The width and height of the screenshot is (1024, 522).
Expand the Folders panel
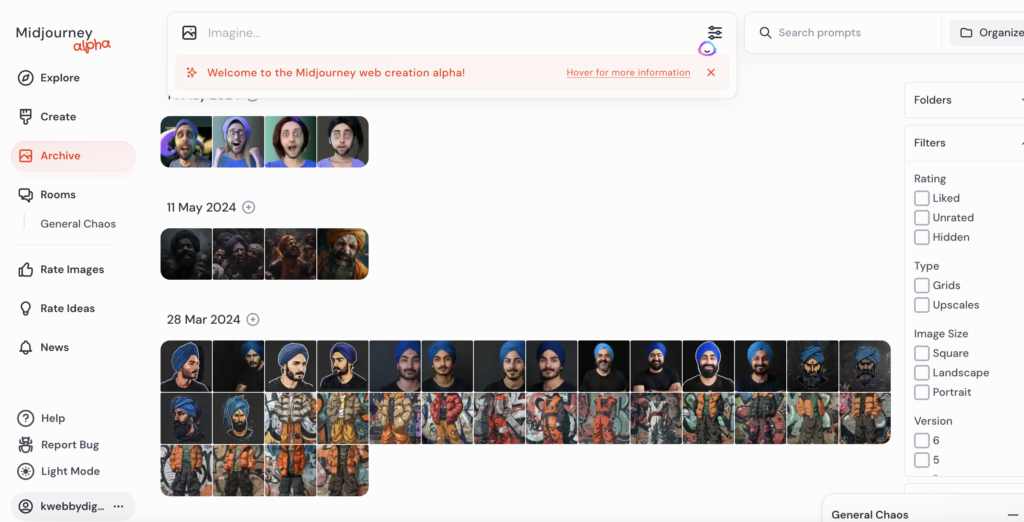tap(964, 100)
